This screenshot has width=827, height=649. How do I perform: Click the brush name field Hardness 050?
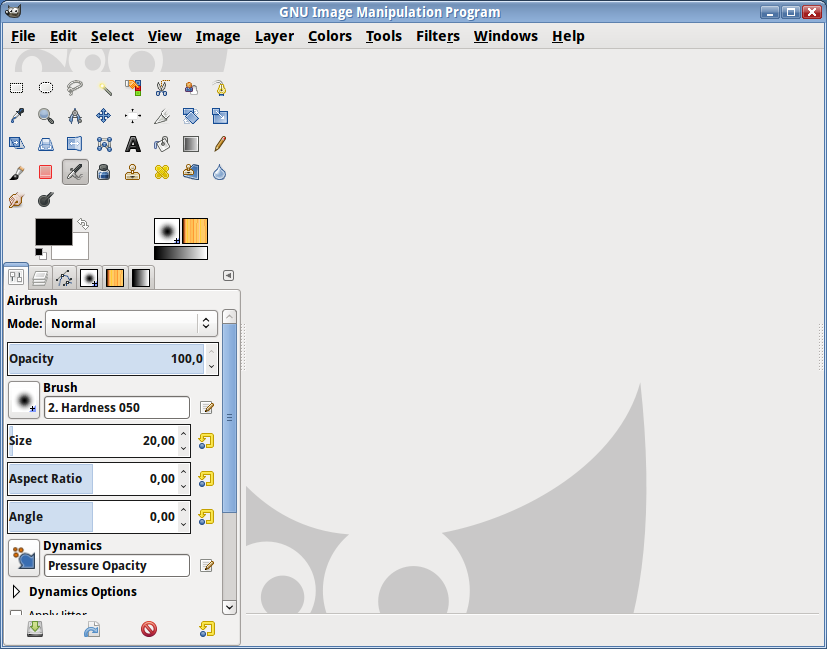(x=117, y=407)
